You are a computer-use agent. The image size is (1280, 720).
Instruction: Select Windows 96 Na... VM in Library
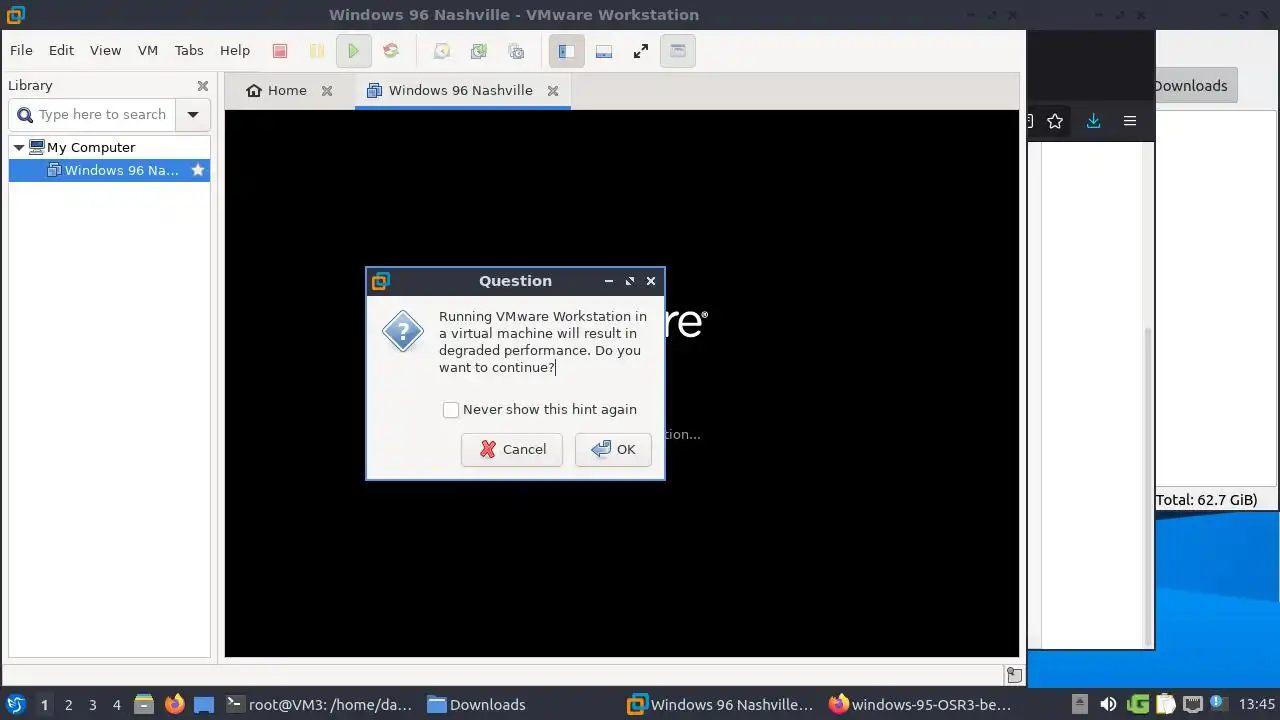click(x=121, y=170)
